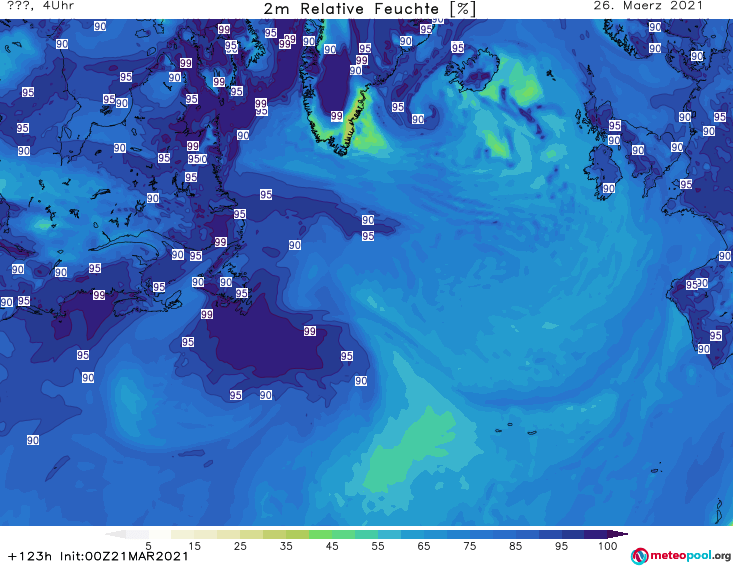Click the '???, 4Uhr' time label
Image resolution: width=733 pixels, height=566 pixels.
coord(40,6)
